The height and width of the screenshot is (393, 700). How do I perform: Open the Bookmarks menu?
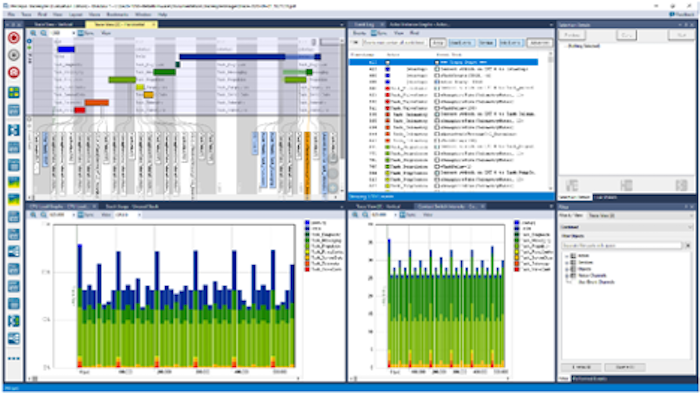(117, 14)
